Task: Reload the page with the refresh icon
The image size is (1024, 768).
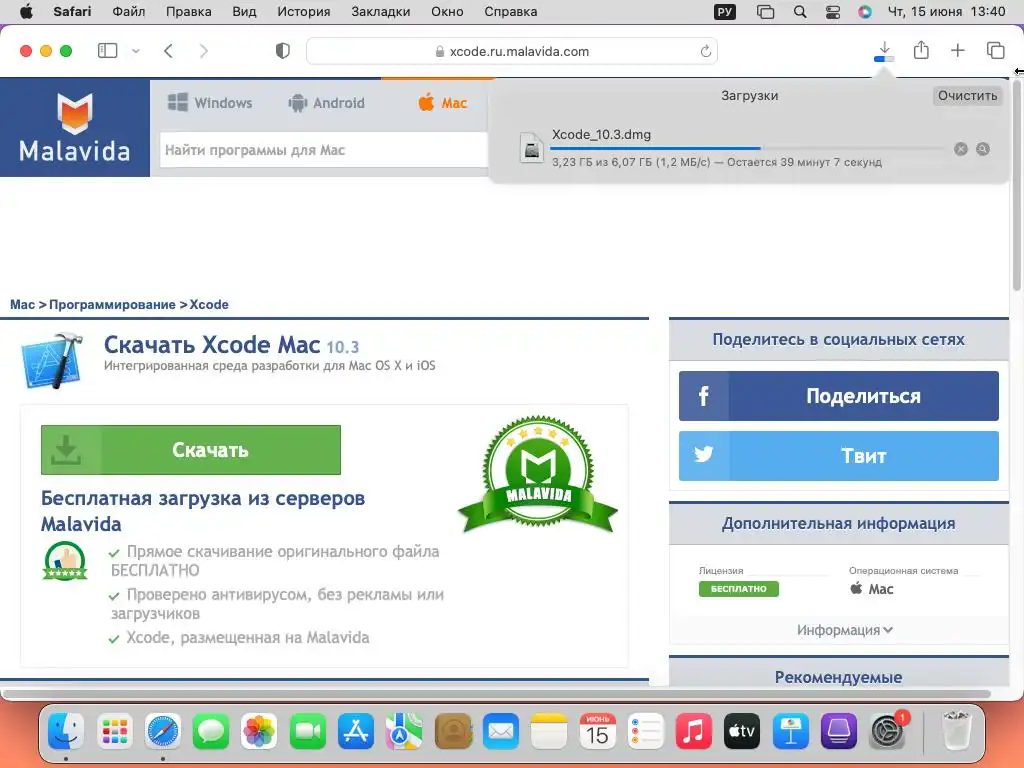Action: pyautogui.click(x=705, y=51)
